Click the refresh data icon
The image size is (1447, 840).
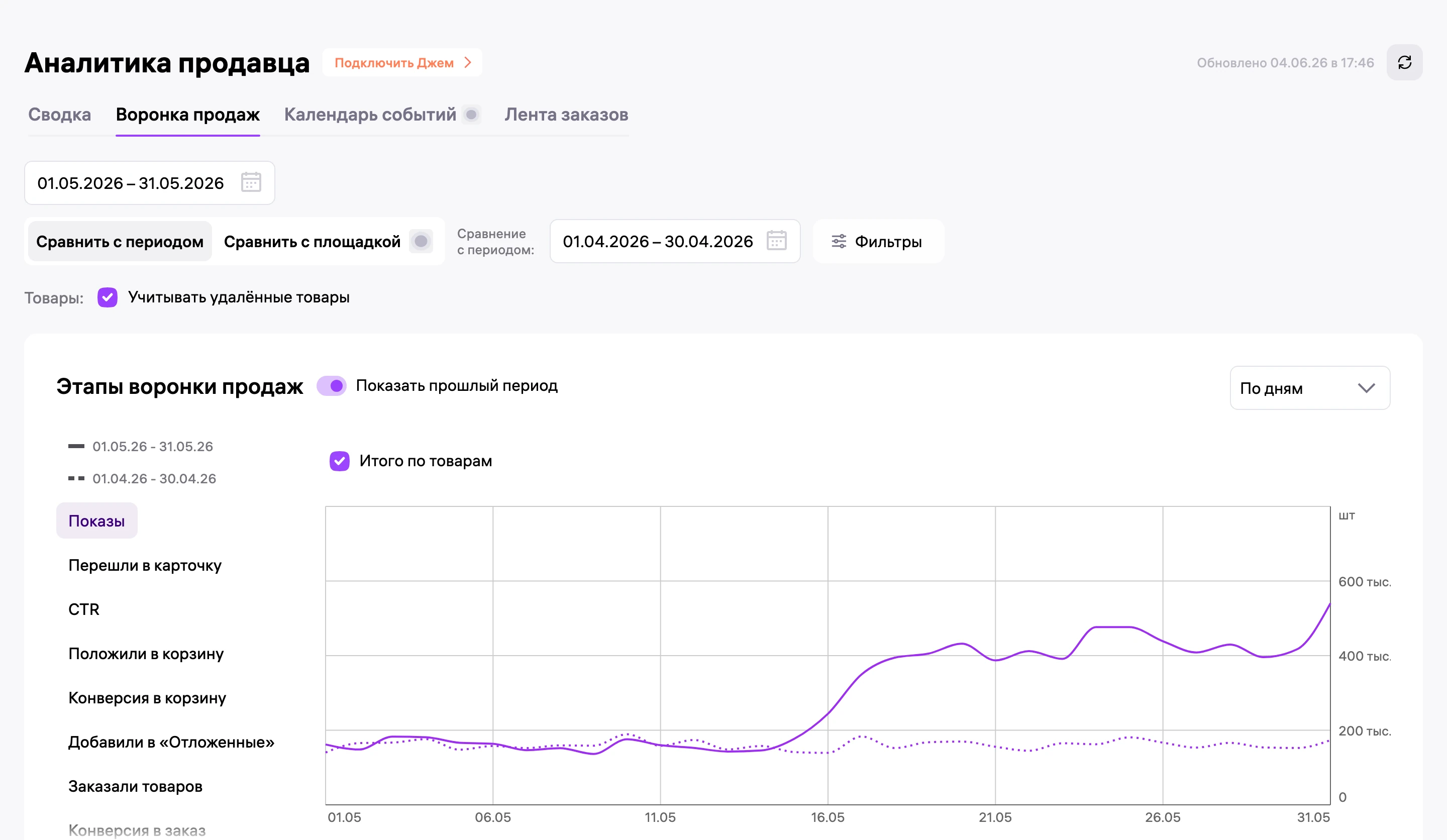click(1404, 63)
